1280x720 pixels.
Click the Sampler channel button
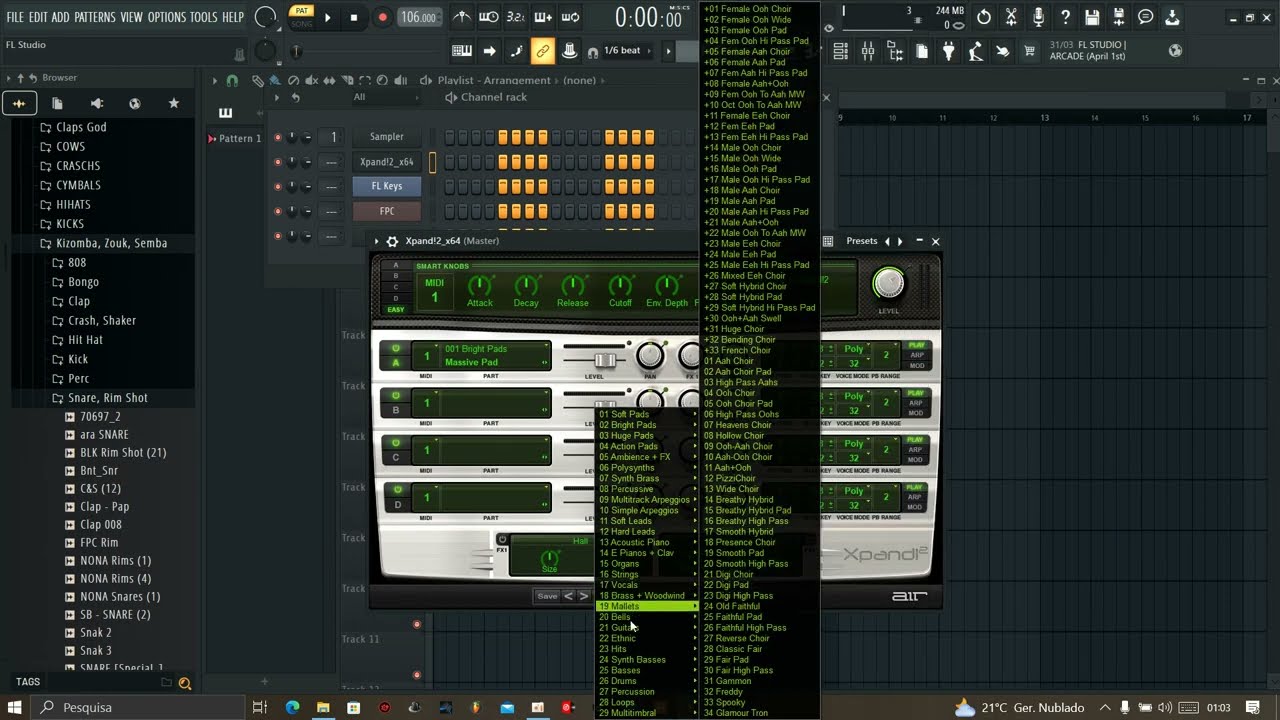click(x=387, y=137)
